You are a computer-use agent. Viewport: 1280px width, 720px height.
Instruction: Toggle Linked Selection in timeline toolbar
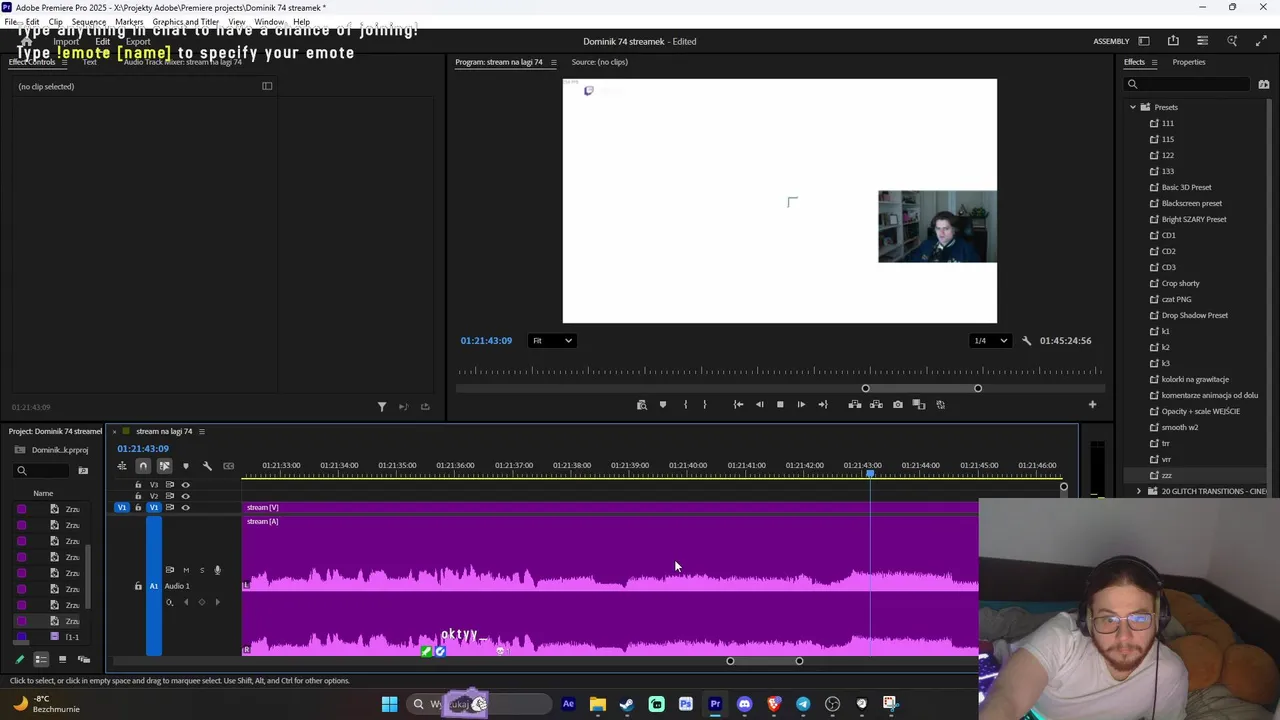[164, 466]
